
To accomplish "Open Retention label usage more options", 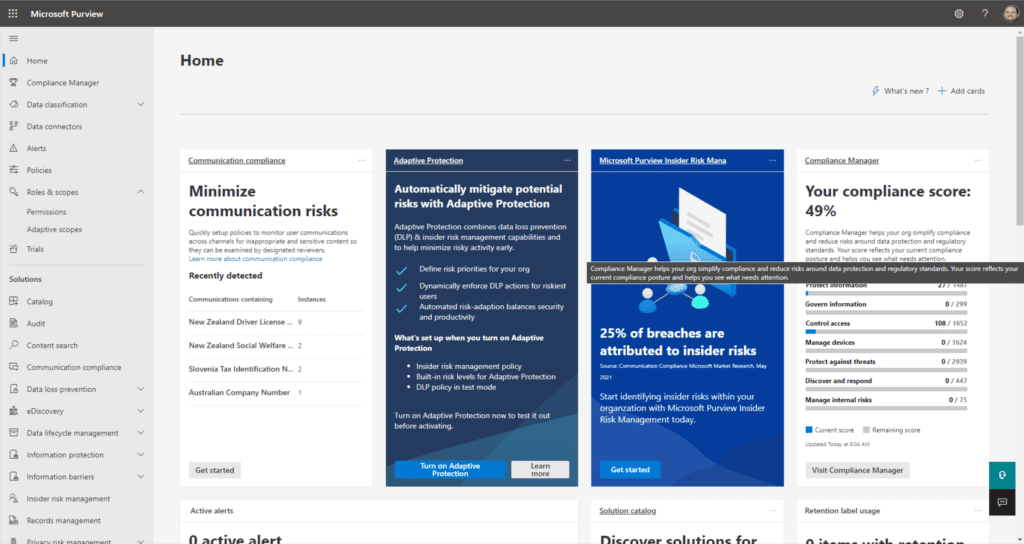I will [x=978, y=511].
